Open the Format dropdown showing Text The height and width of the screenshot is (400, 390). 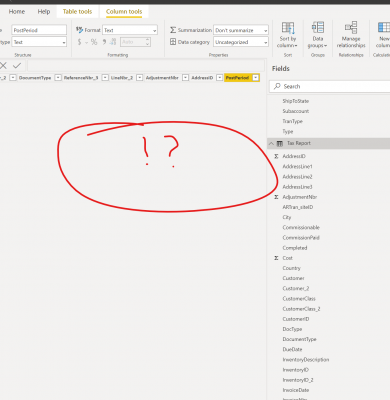(130, 30)
